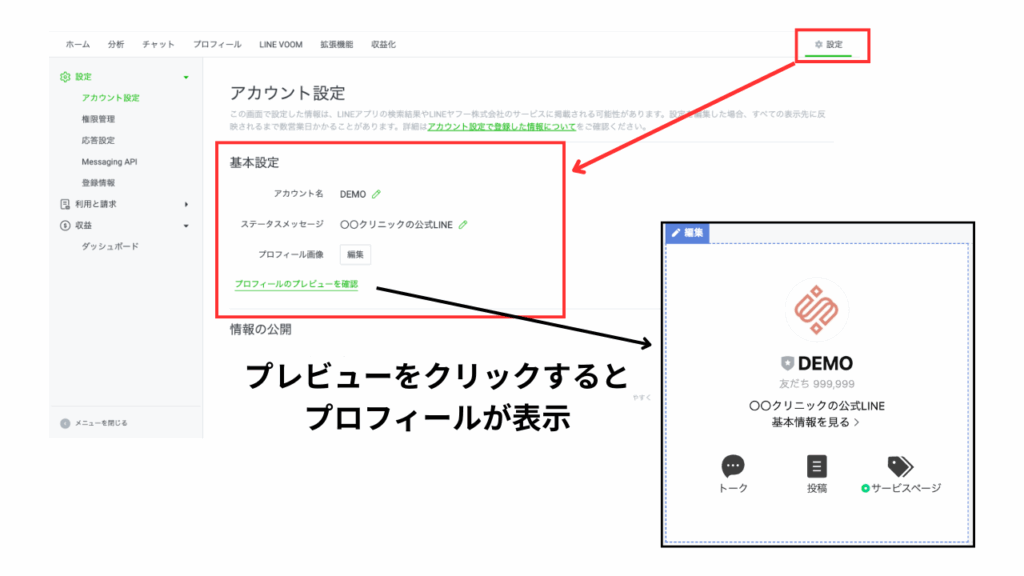Click the 基本設定 heading
The height and width of the screenshot is (576, 1024).
click(x=254, y=163)
